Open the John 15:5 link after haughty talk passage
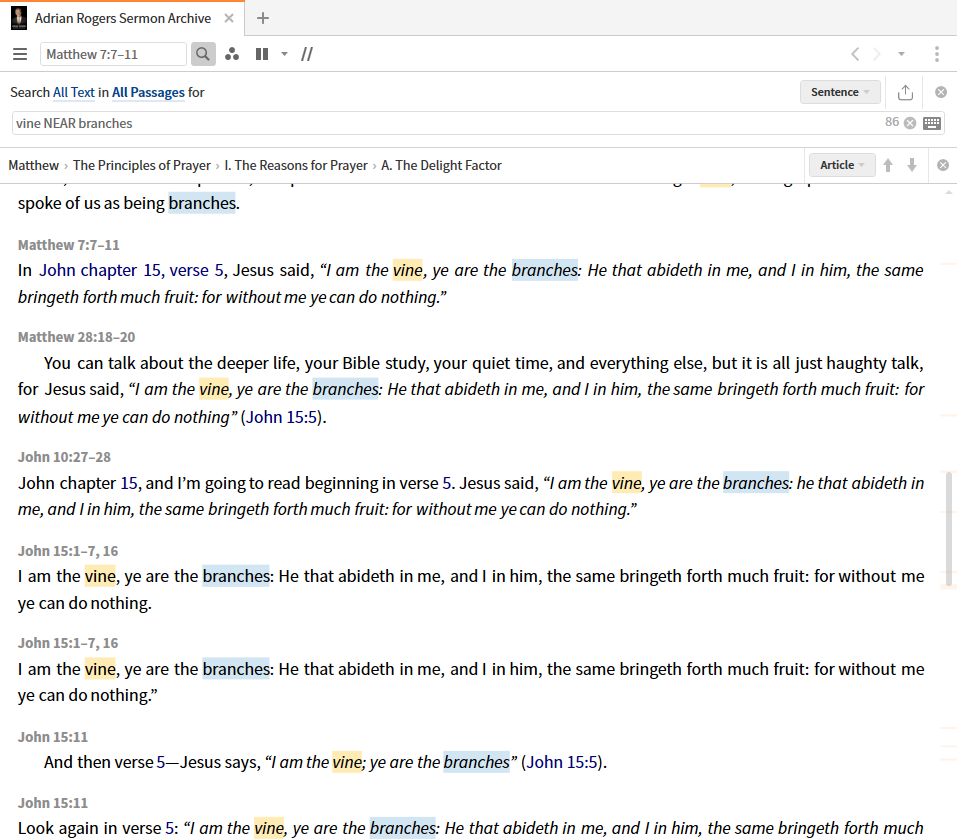 (282, 418)
